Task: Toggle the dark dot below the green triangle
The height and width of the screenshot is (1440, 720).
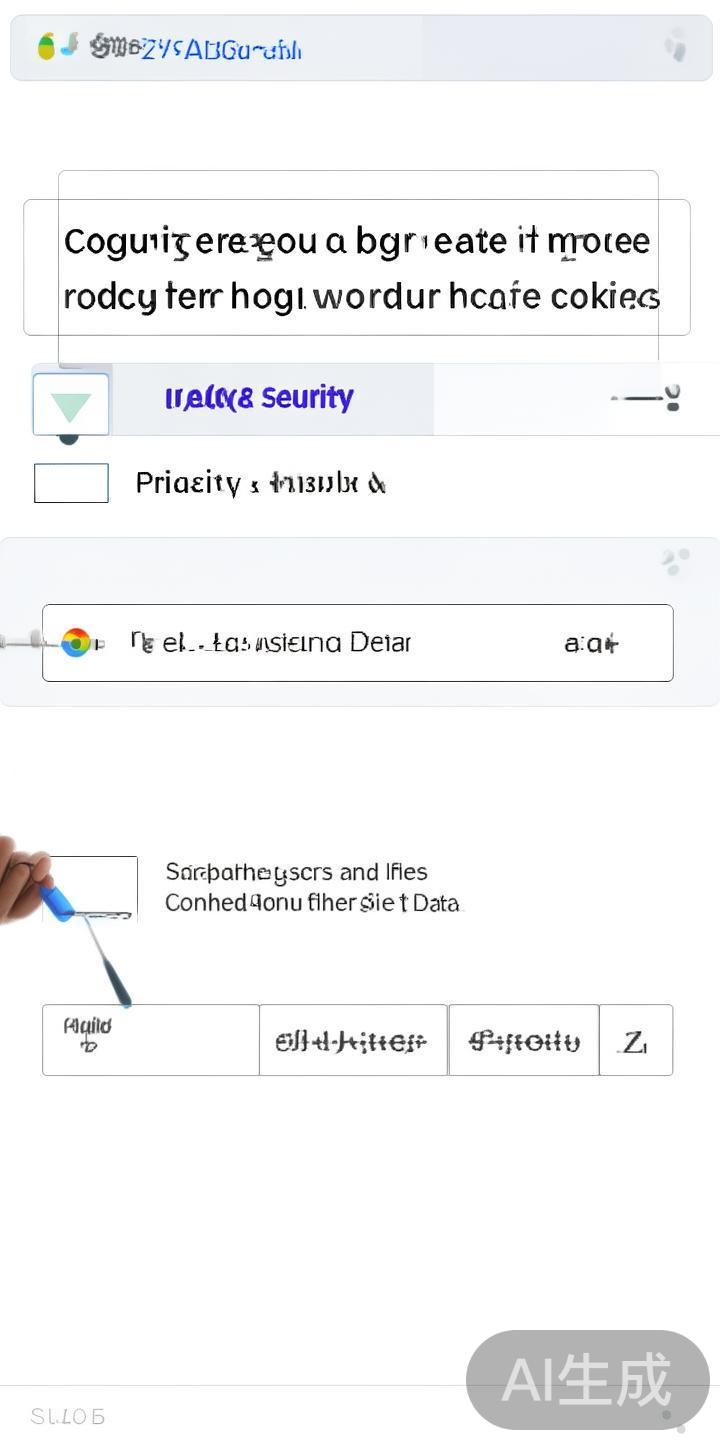Action: [x=68, y=438]
